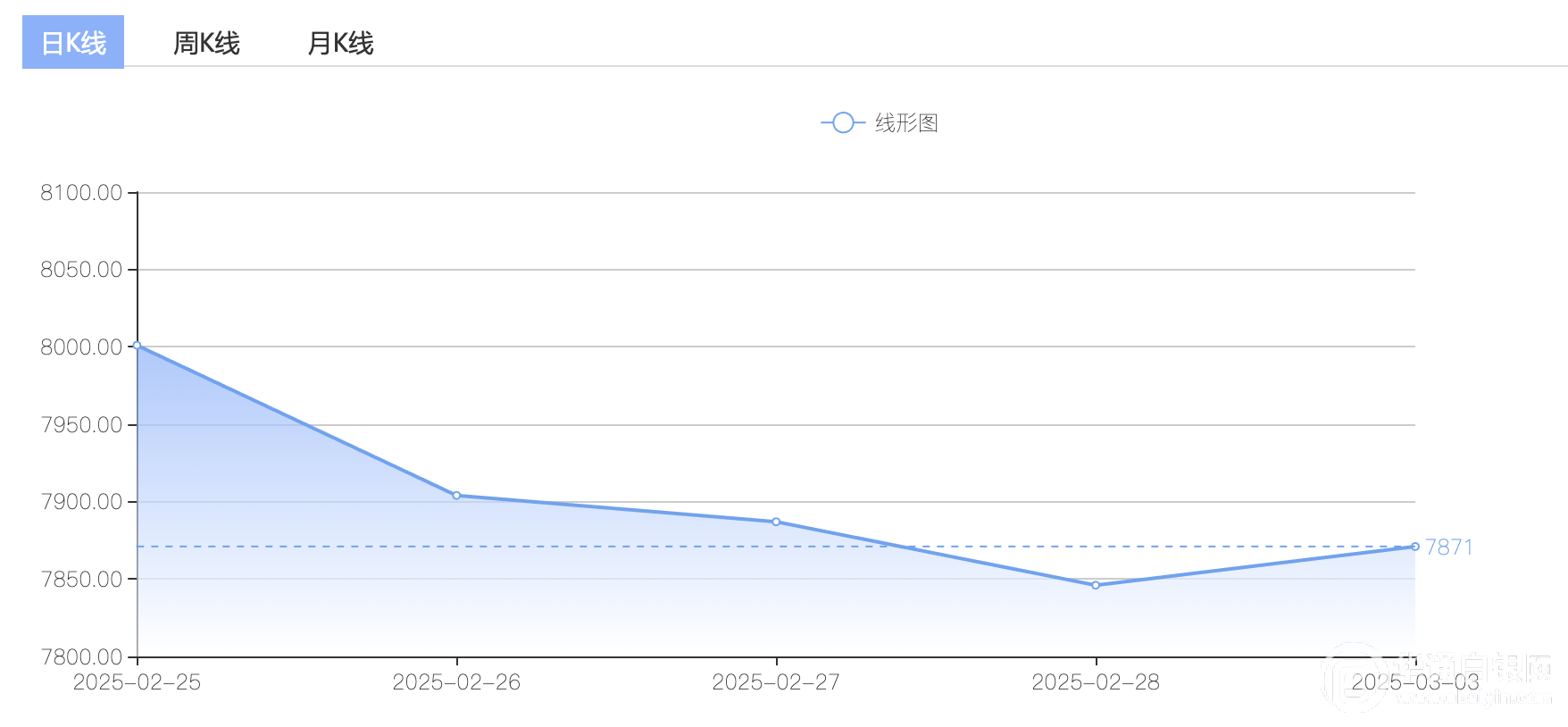
Task: Click the 7900.00 y-axis label
Action: click(x=81, y=502)
